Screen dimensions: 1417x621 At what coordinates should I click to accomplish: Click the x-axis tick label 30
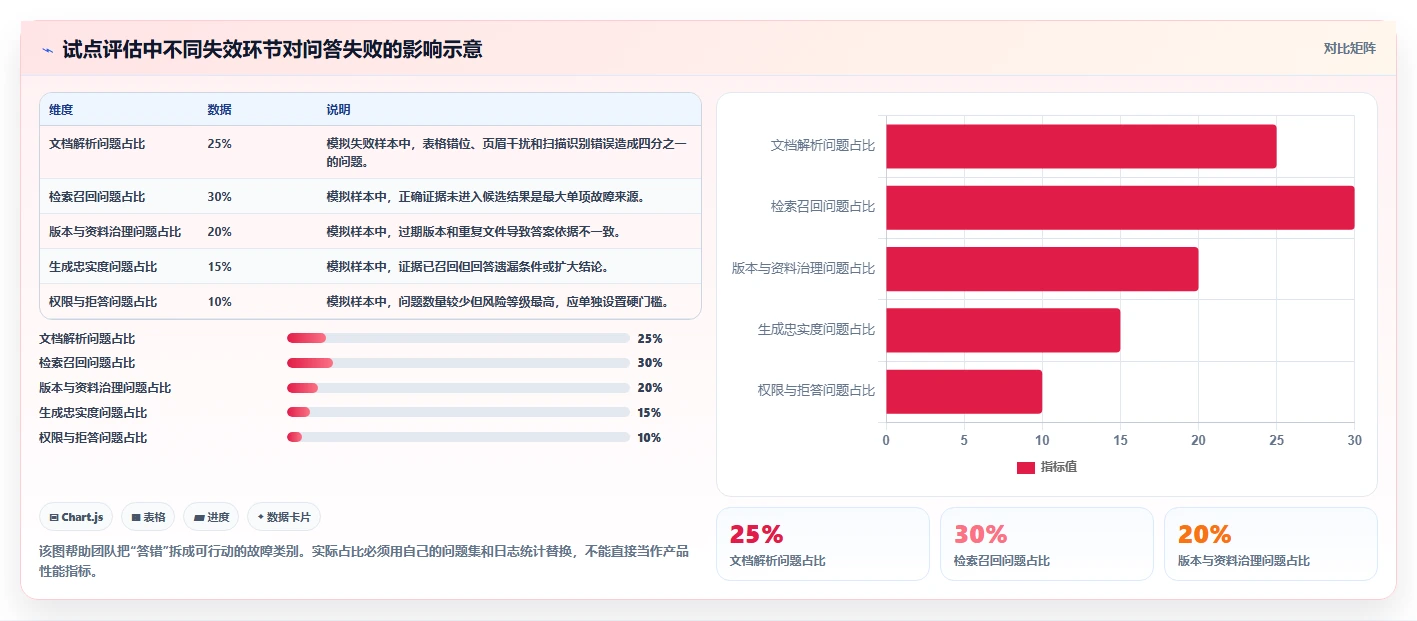tap(1354, 440)
